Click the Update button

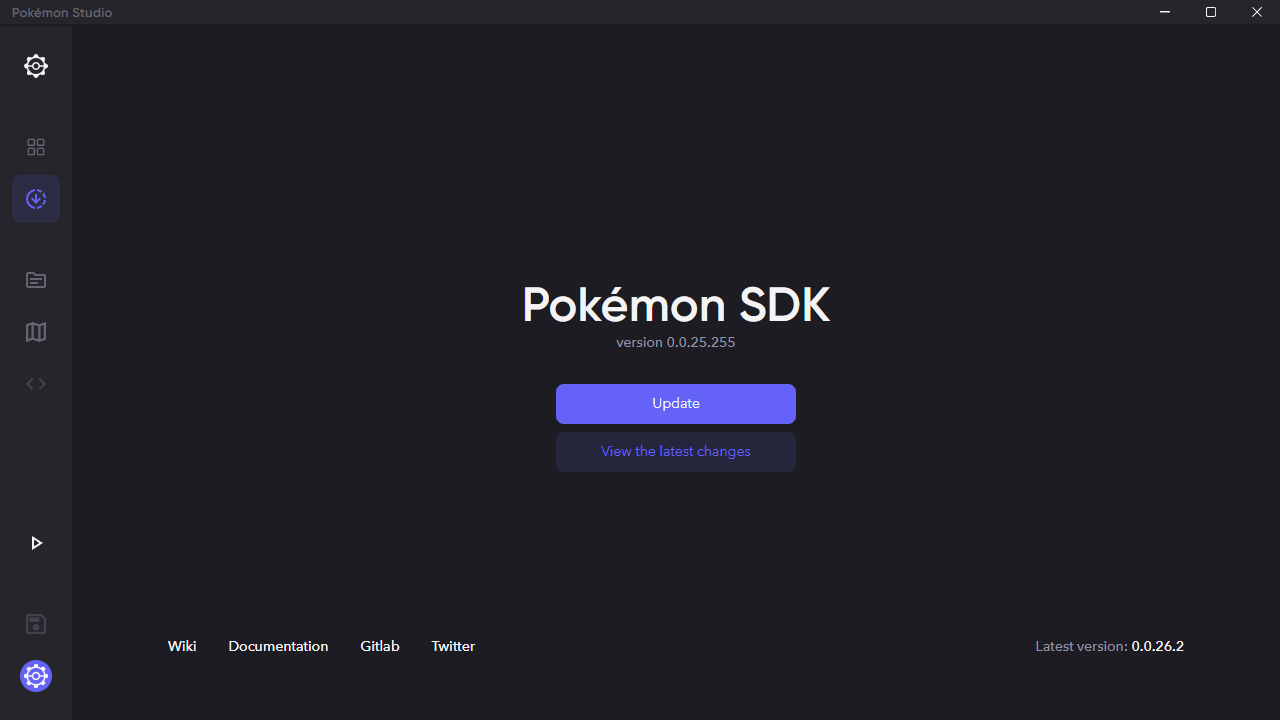tap(676, 404)
